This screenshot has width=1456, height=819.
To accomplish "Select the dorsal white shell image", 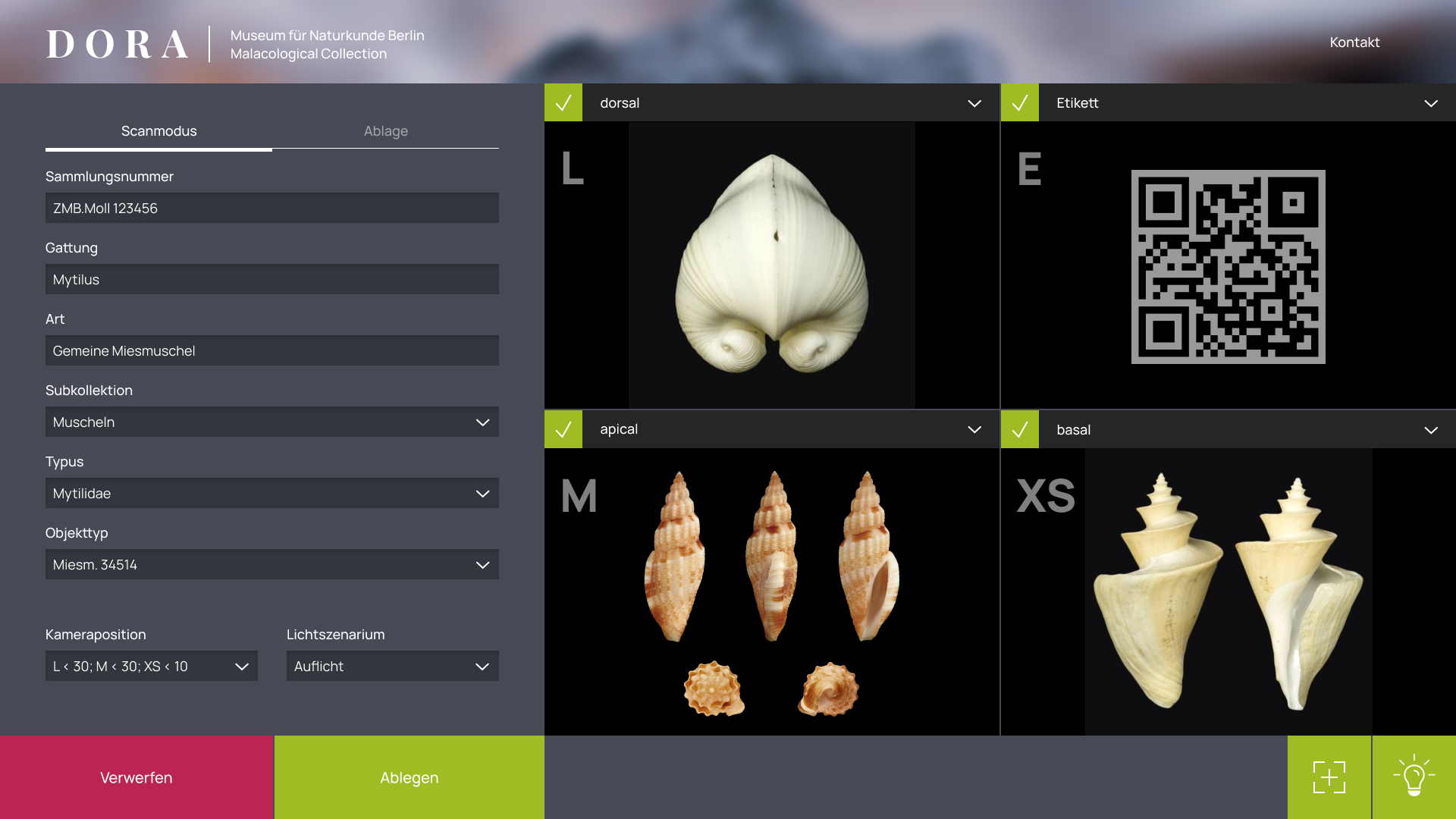I will [772, 265].
